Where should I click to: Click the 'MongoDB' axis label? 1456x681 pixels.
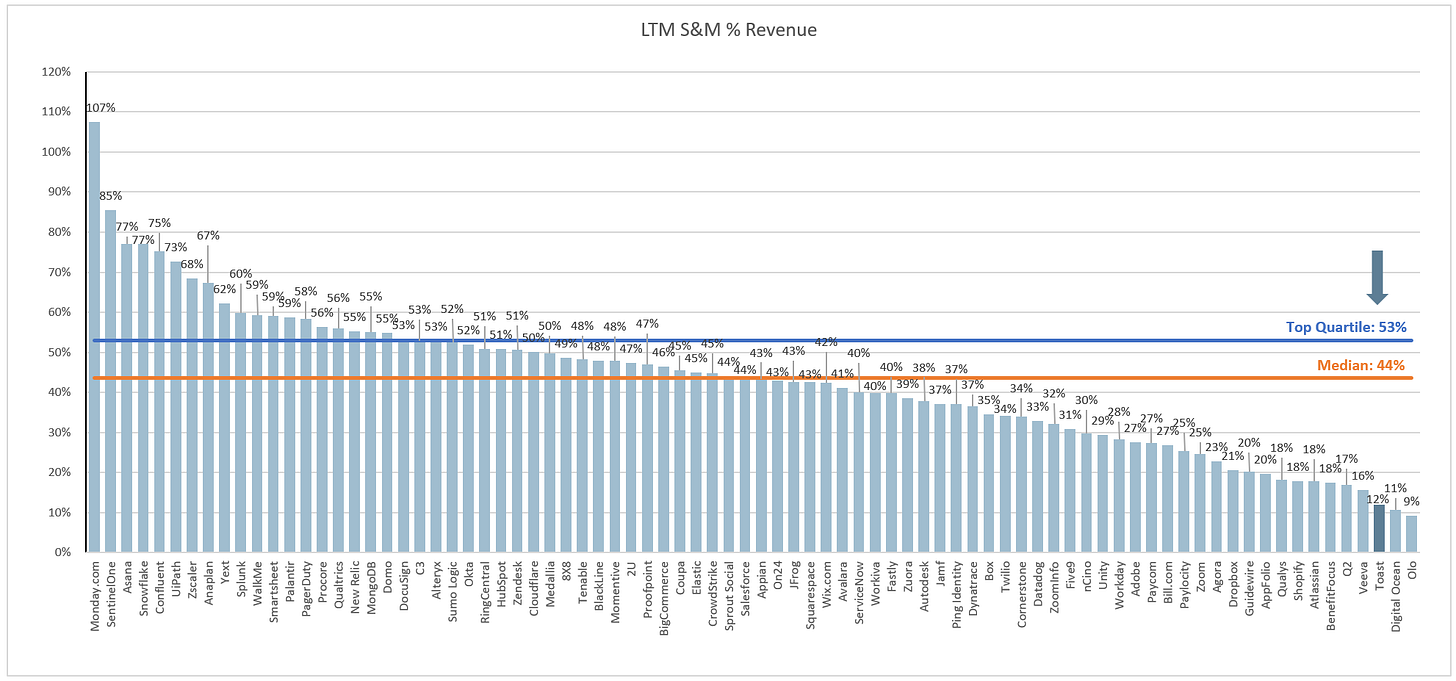371,587
